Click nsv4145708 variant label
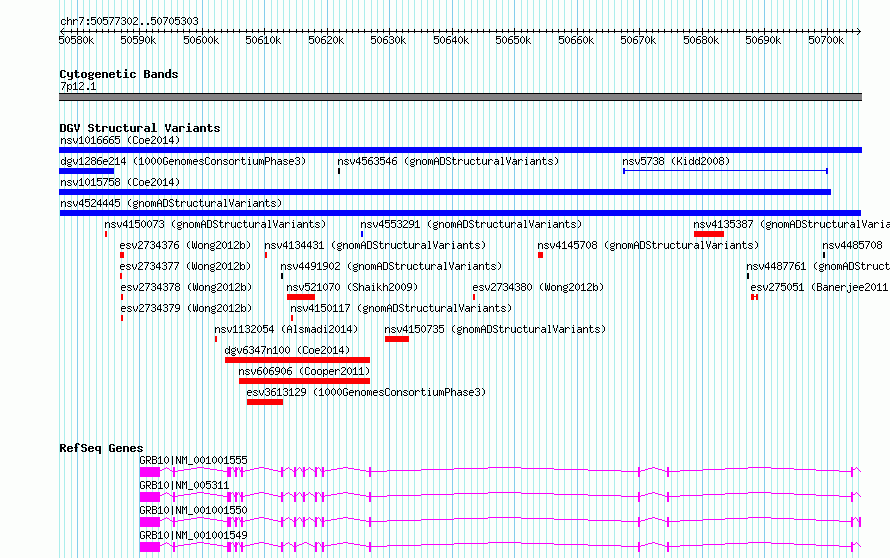 click(x=648, y=245)
